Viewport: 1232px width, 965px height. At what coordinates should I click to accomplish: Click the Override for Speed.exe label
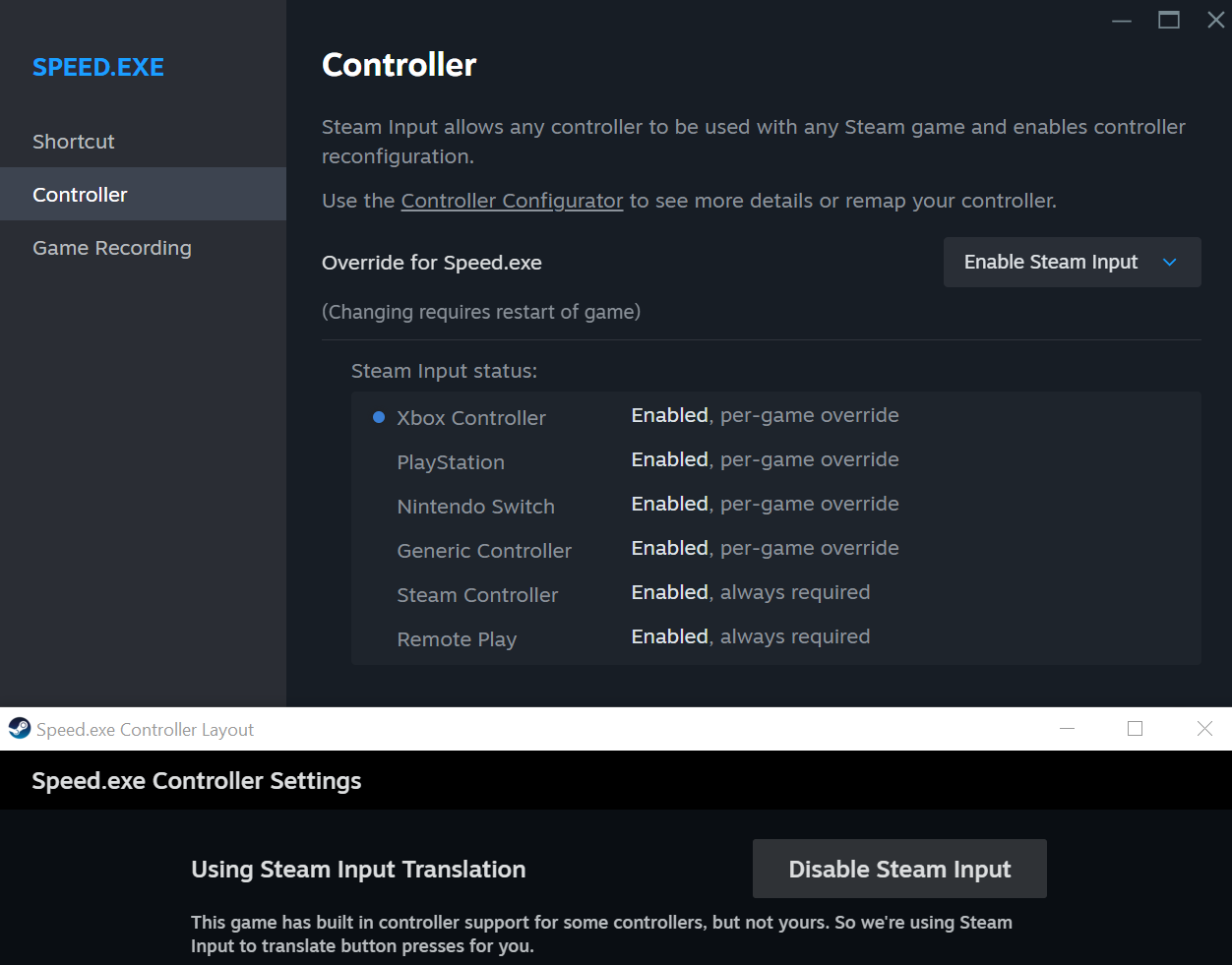[x=432, y=263]
